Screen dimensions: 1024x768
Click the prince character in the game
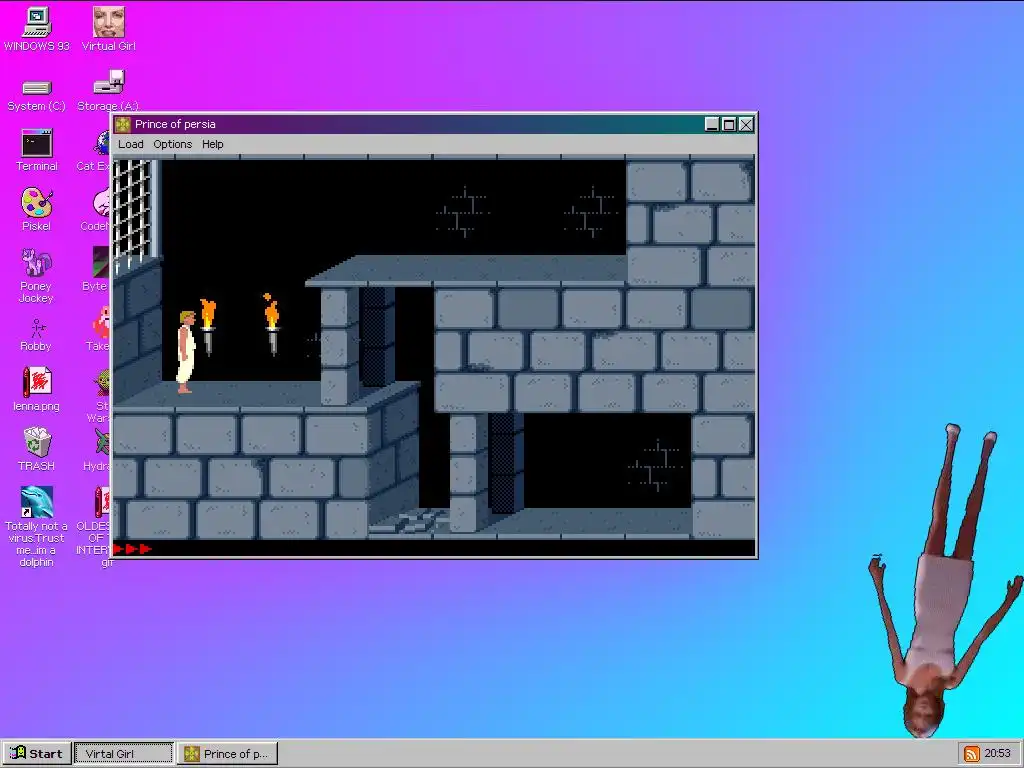pyautogui.click(x=186, y=351)
